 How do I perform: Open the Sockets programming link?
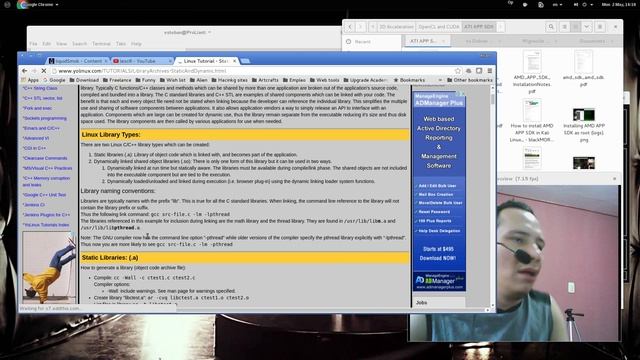click(x=44, y=118)
